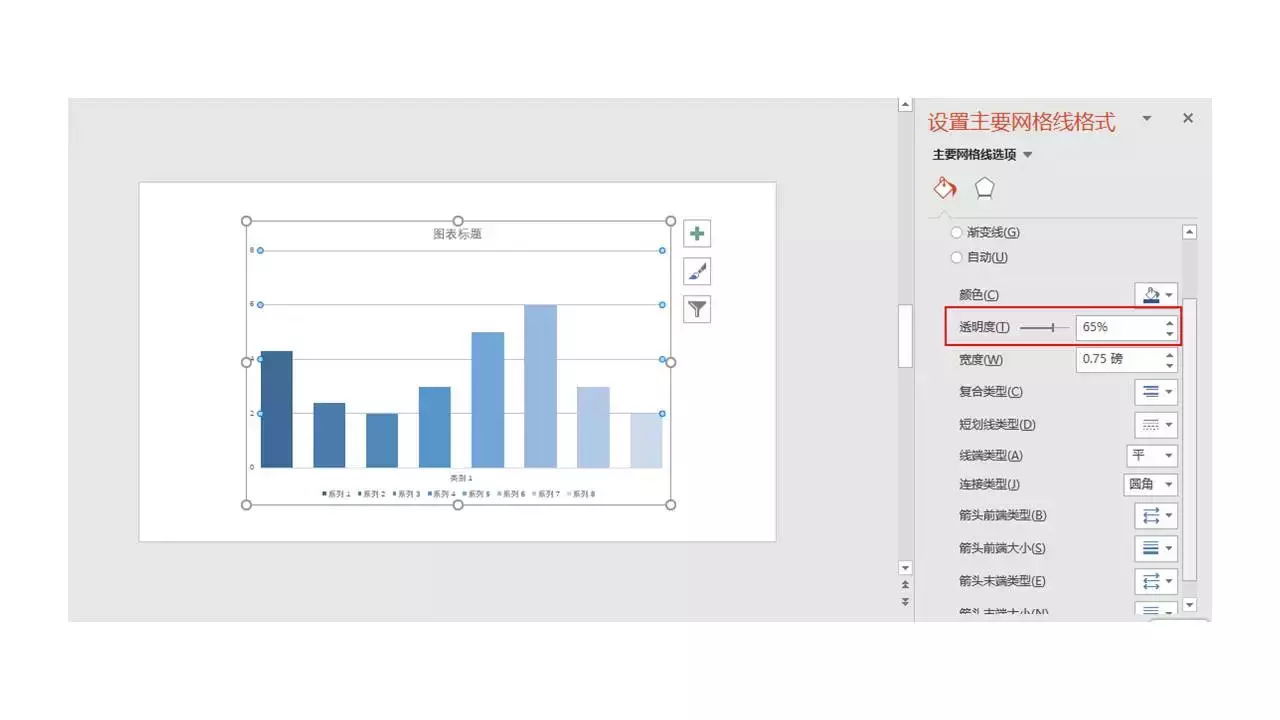This screenshot has height=720, width=1280.
Task: Expand the 线端类型 cap type dropdown
Action: click(1152, 456)
